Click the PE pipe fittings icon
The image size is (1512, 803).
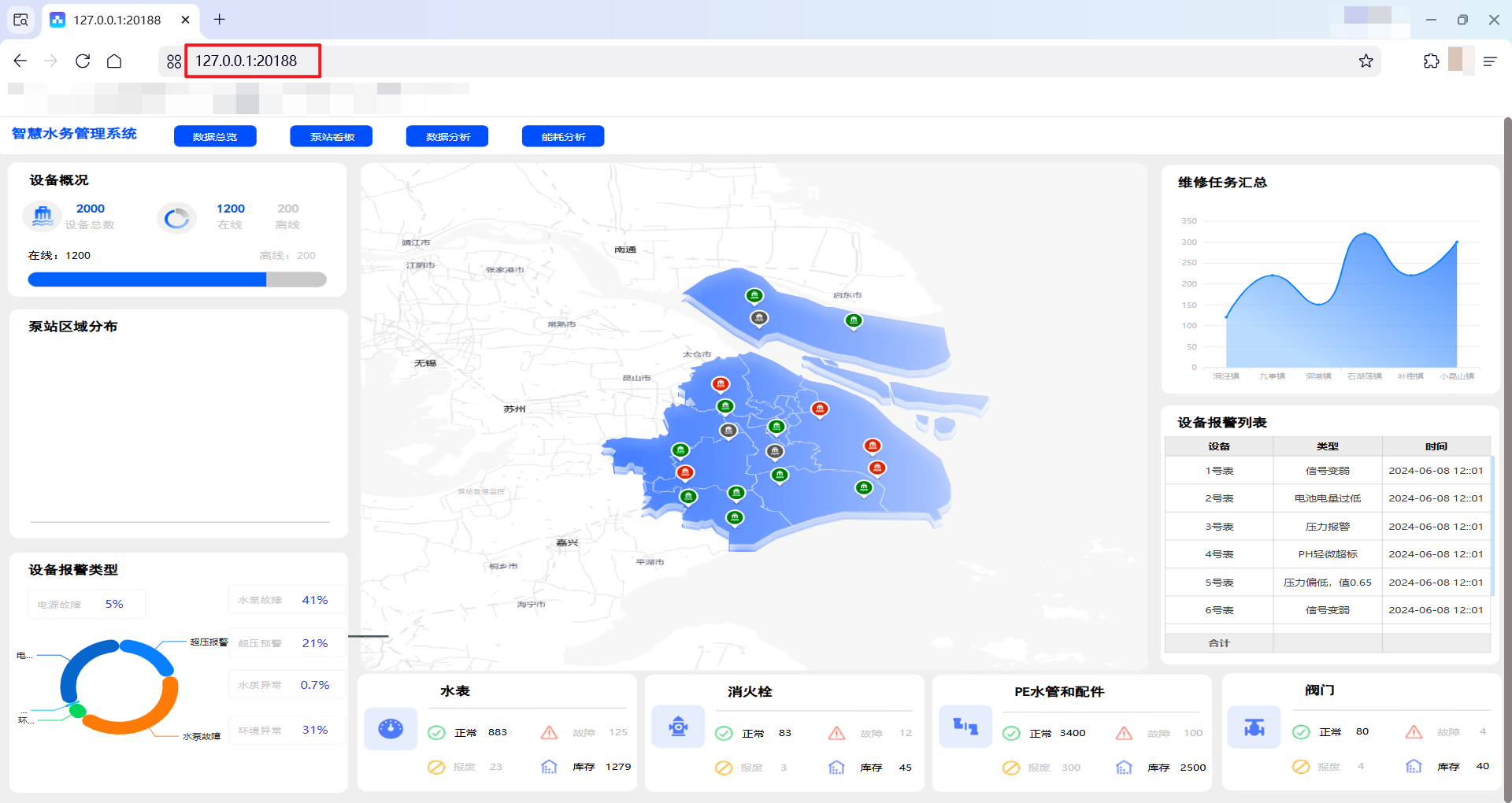click(965, 726)
